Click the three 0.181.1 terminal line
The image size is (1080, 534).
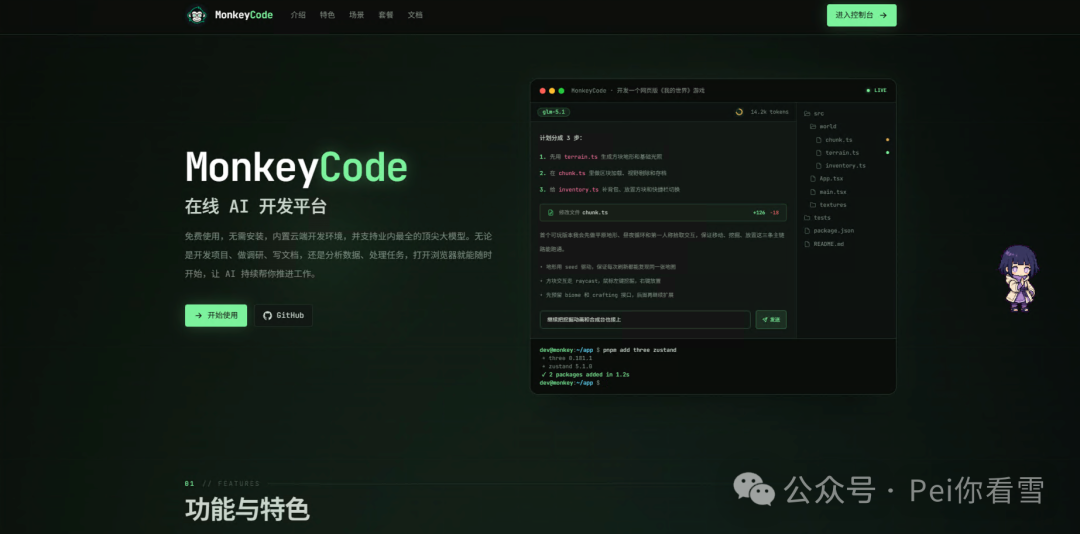click(567, 358)
